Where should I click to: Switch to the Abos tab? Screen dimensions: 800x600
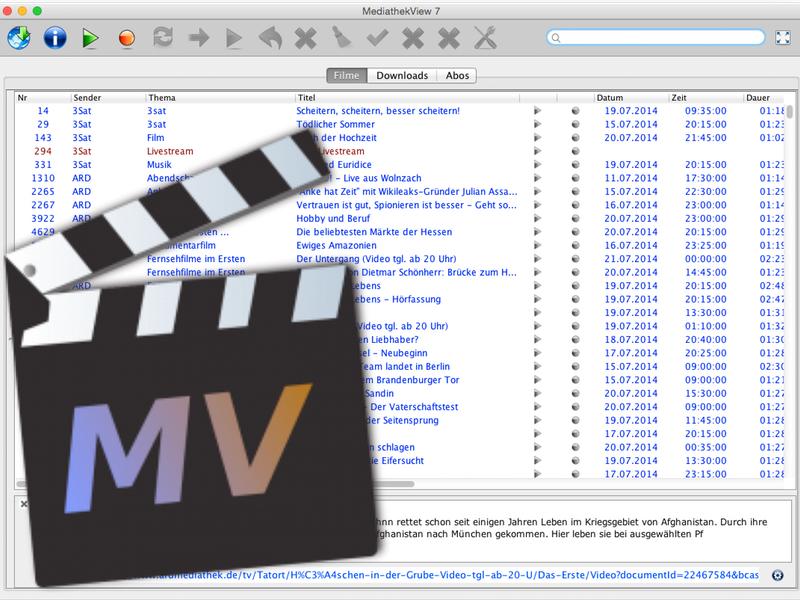[x=457, y=76]
